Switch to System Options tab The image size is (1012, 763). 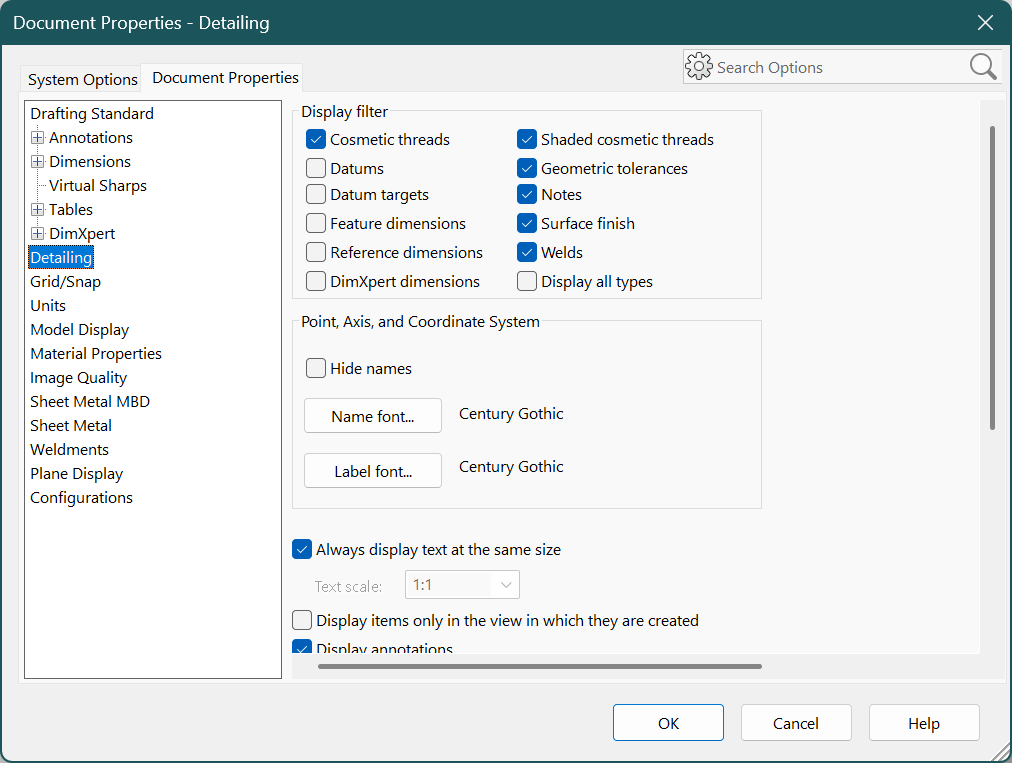(82, 79)
